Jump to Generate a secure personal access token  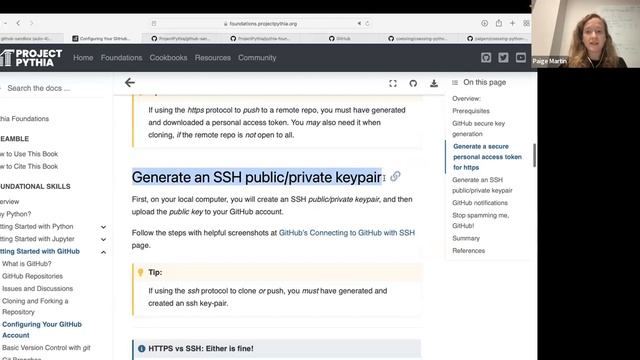pyautogui.click(x=487, y=157)
